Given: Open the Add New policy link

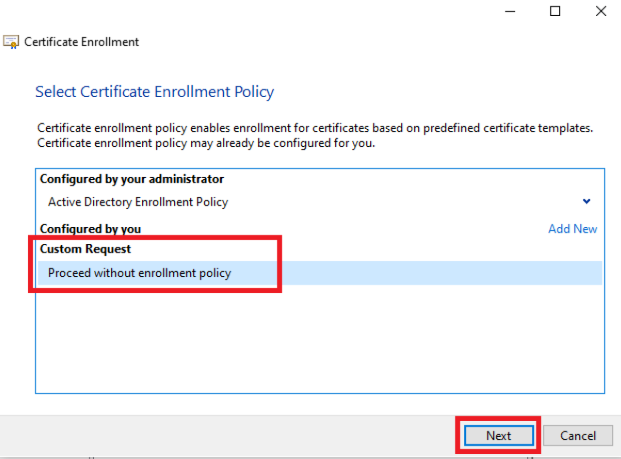Looking at the screenshot, I should tap(572, 229).
